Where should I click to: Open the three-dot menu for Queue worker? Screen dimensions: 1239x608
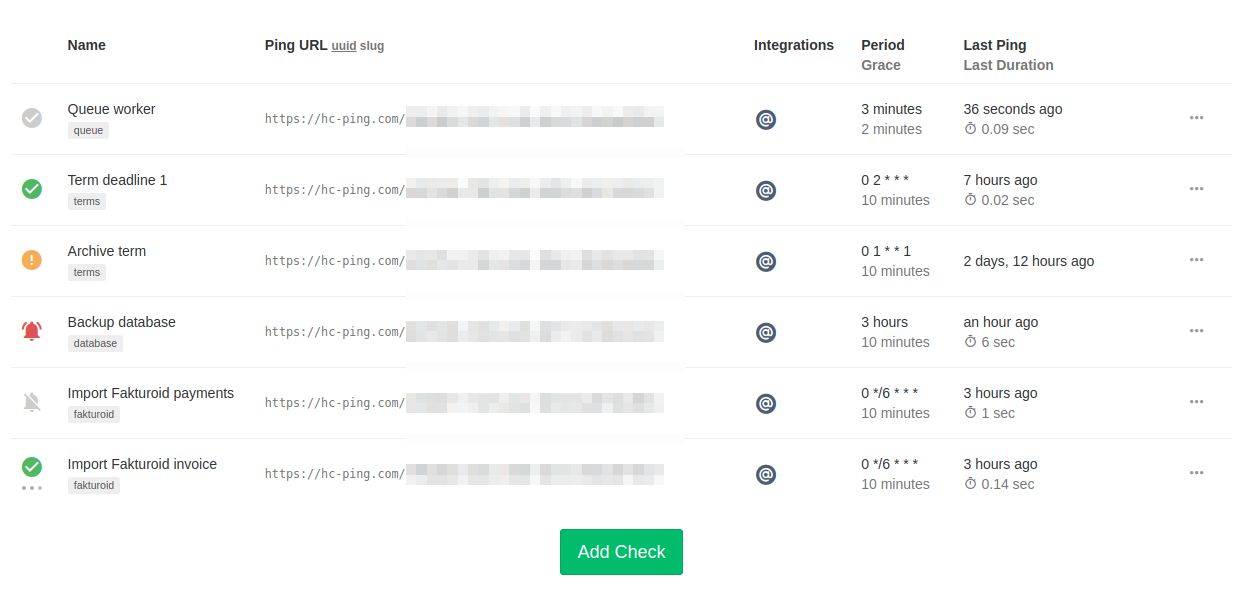click(x=1196, y=118)
